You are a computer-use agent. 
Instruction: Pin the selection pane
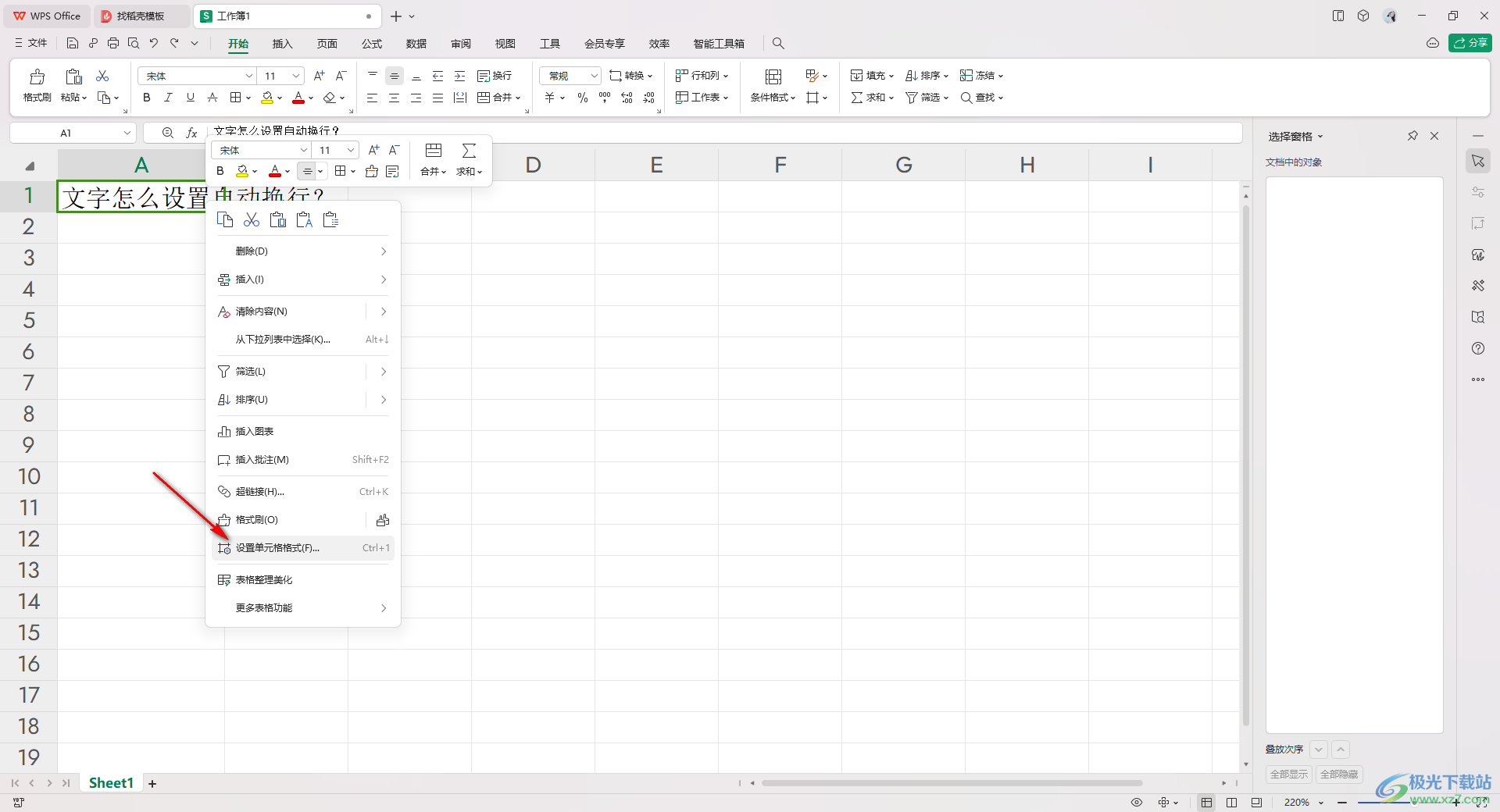pos(1412,136)
